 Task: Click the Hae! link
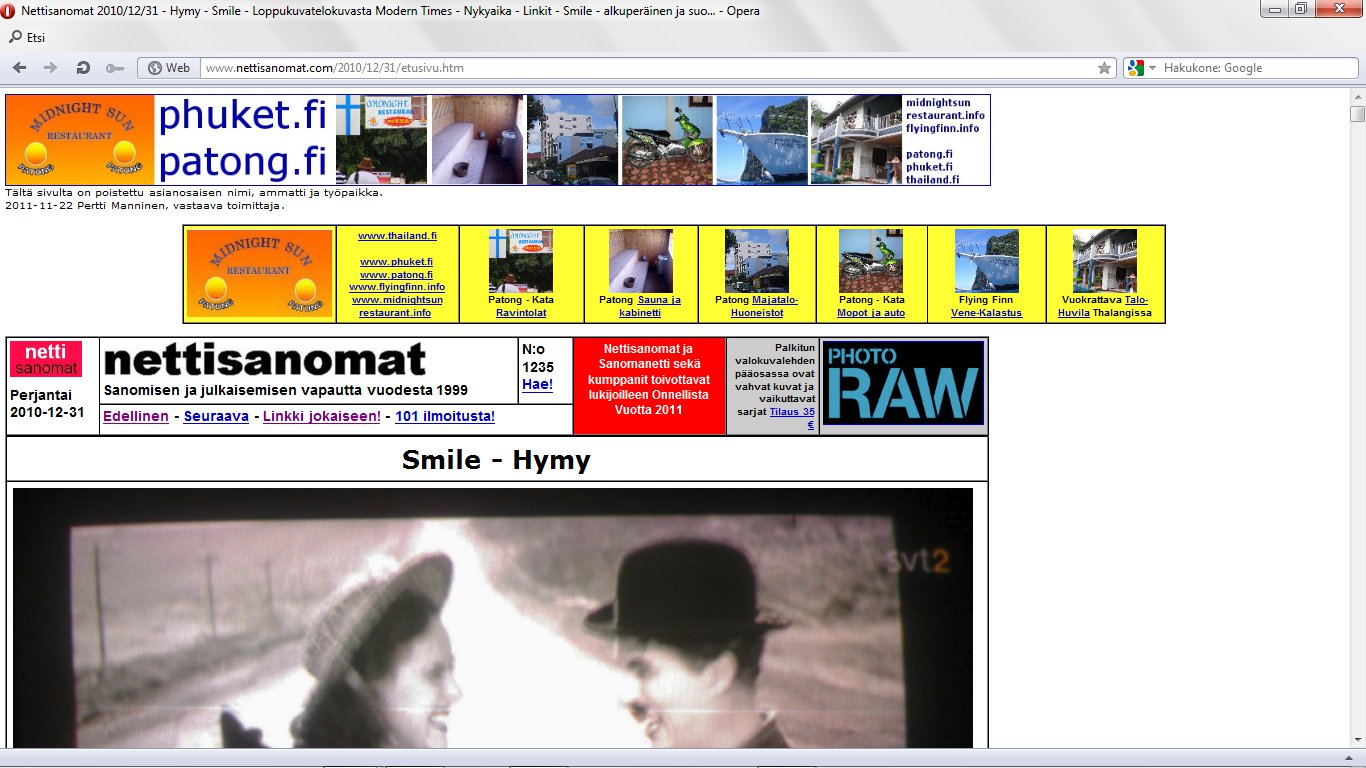(x=537, y=384)
